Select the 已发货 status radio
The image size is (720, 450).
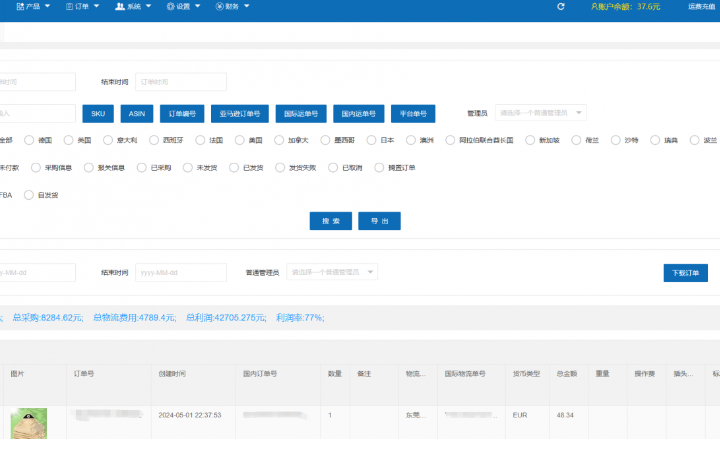234,168
